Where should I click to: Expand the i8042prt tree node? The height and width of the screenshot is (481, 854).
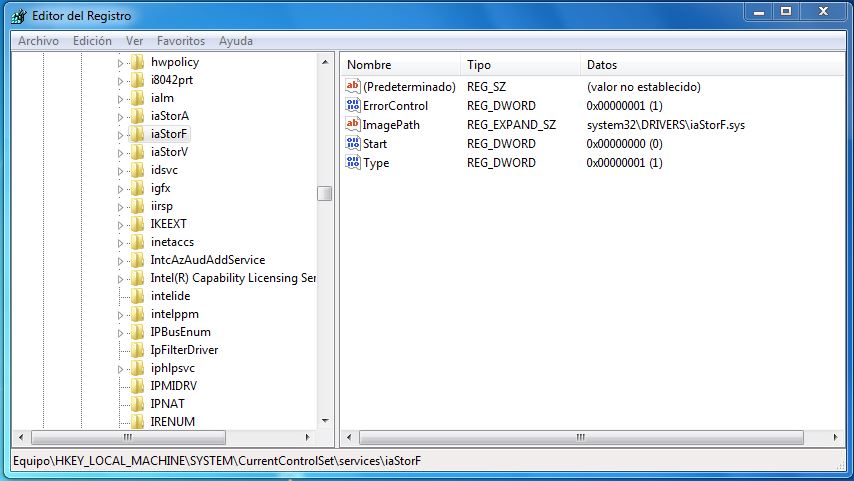pos(120,81)
